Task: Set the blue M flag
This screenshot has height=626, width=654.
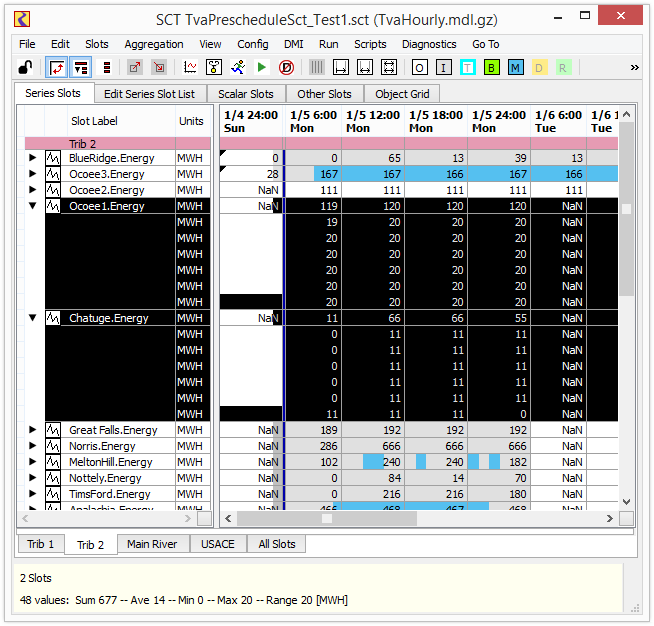Action: [x=516, y=67]
